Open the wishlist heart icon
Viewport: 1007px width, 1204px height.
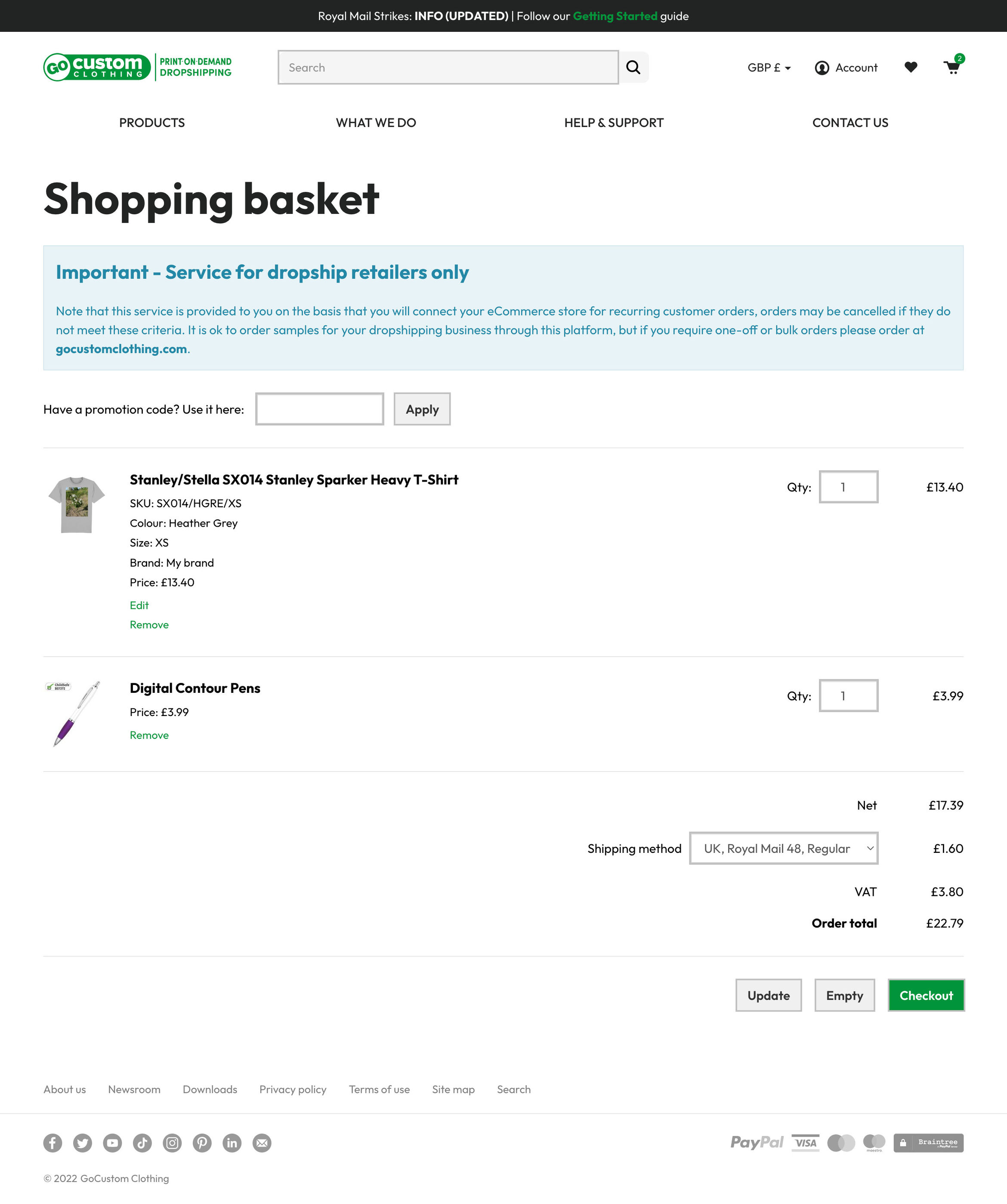[911, 68]
